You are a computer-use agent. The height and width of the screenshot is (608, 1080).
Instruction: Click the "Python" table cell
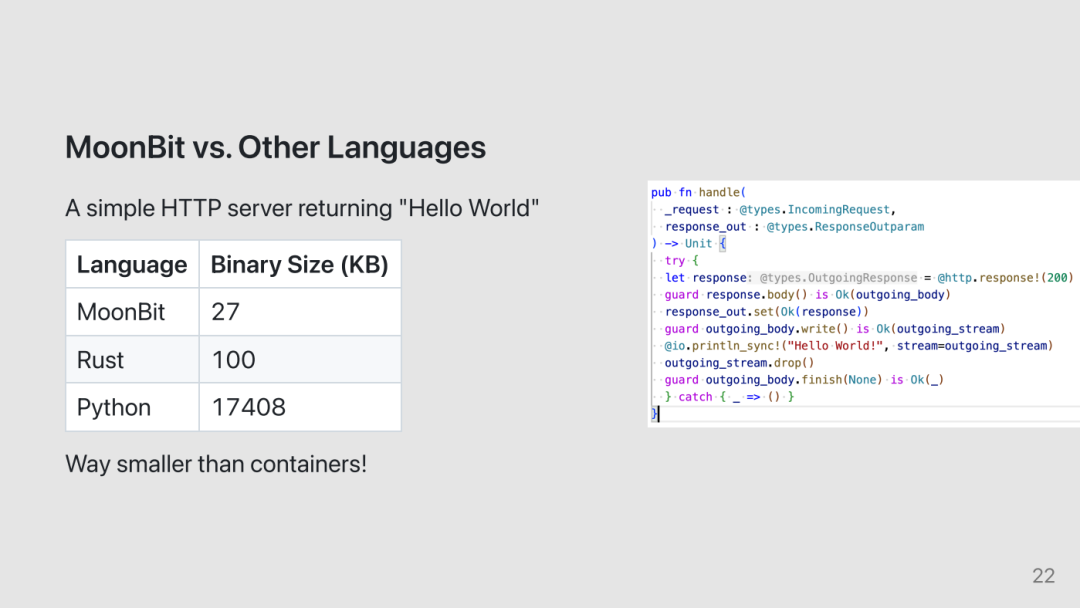pyautogui.click(x=114, y=408)
